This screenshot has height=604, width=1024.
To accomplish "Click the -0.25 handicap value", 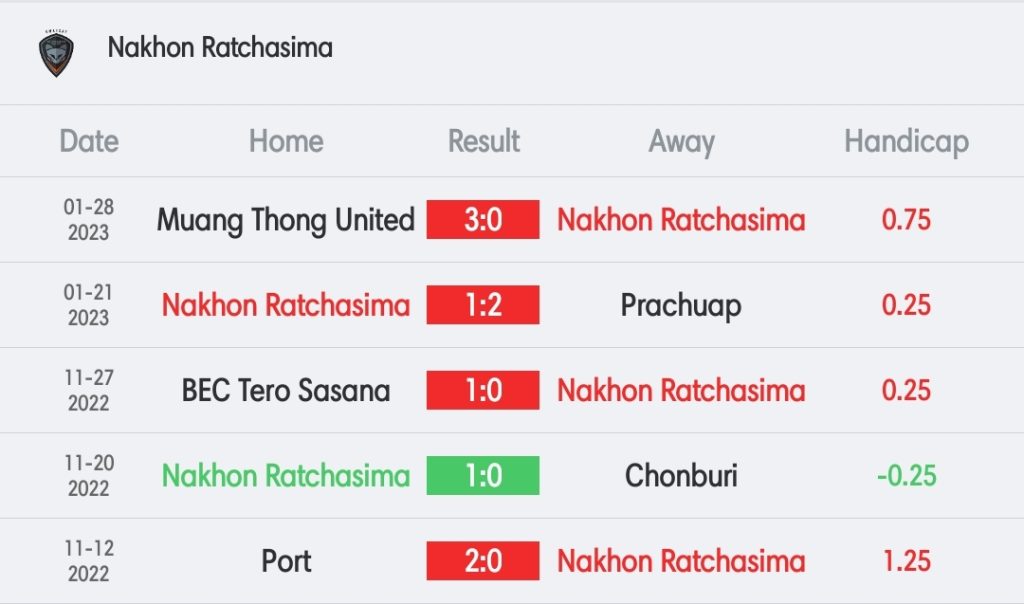I will (x=906, y=475).
